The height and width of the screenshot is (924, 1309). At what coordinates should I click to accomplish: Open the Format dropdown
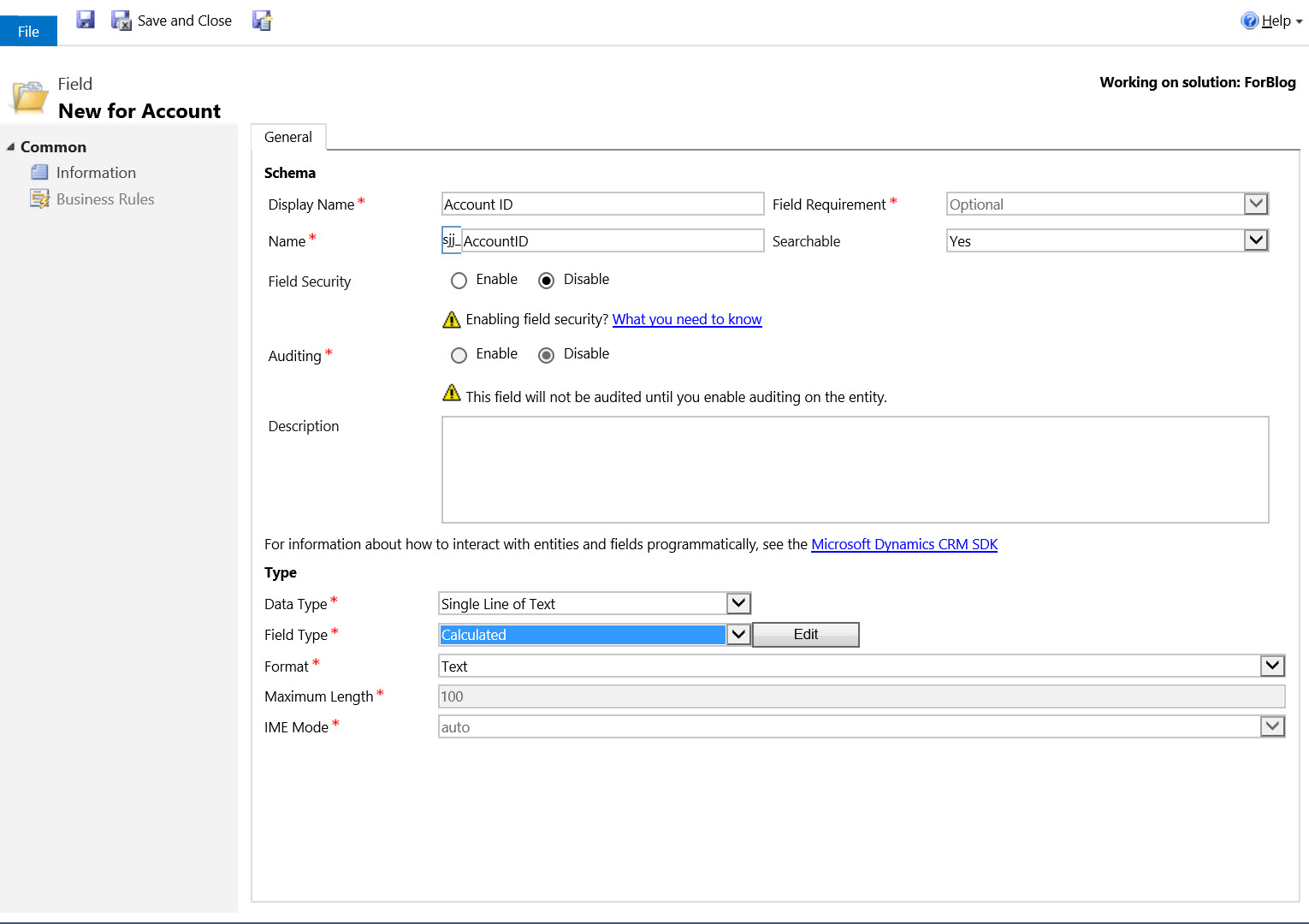1272,666
